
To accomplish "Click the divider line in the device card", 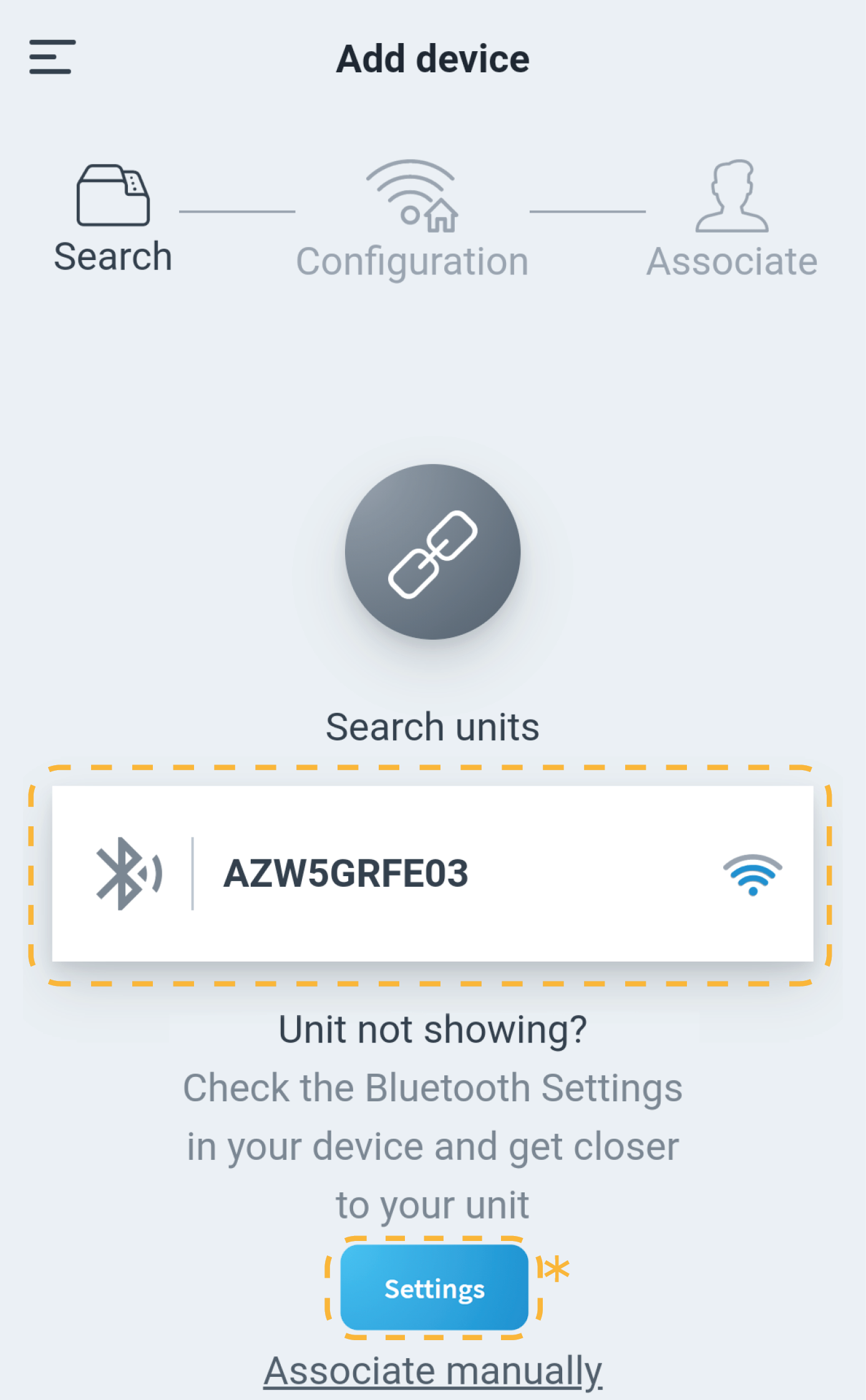I will pos(193,873).
